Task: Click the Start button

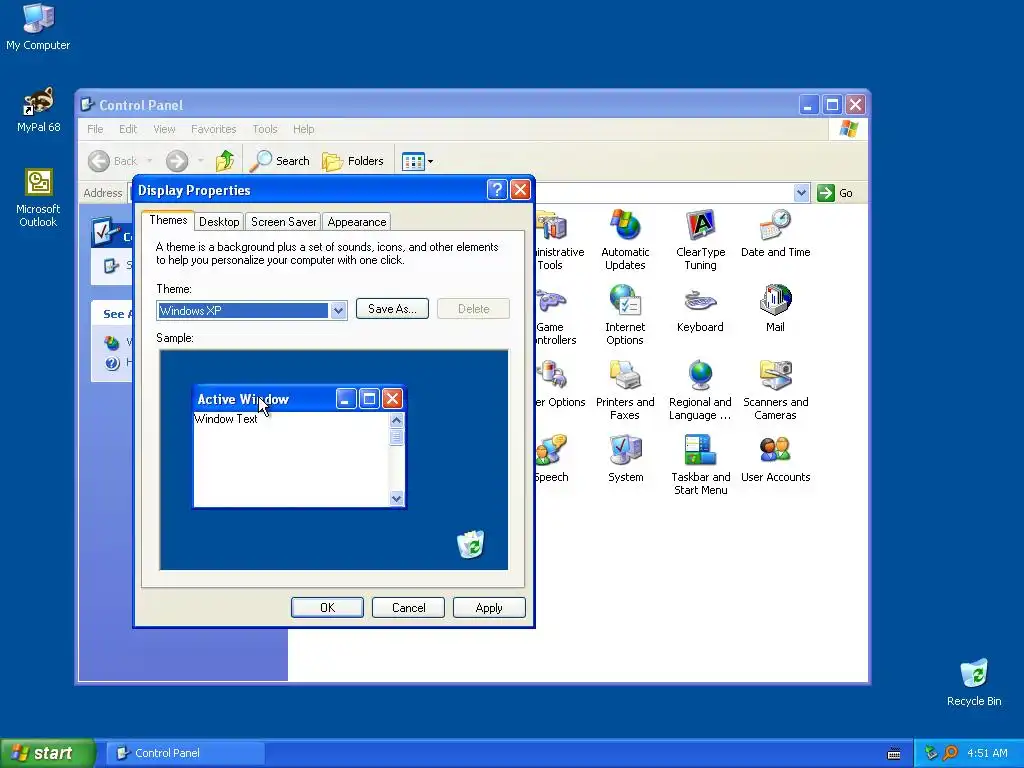Action: click(x=46, y=753)
